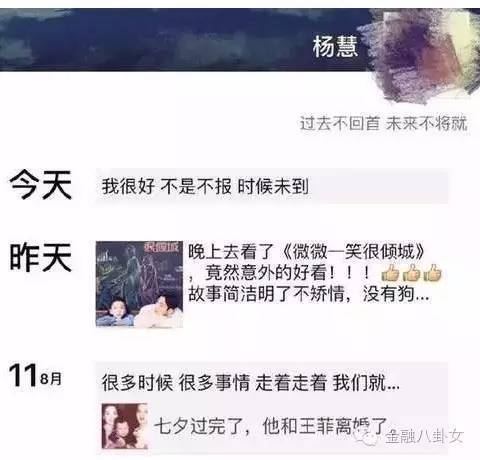480x460 pixels.
Task: Click the movie title 《微微一笑很倾城》 text
Action: tap(353, 252)
